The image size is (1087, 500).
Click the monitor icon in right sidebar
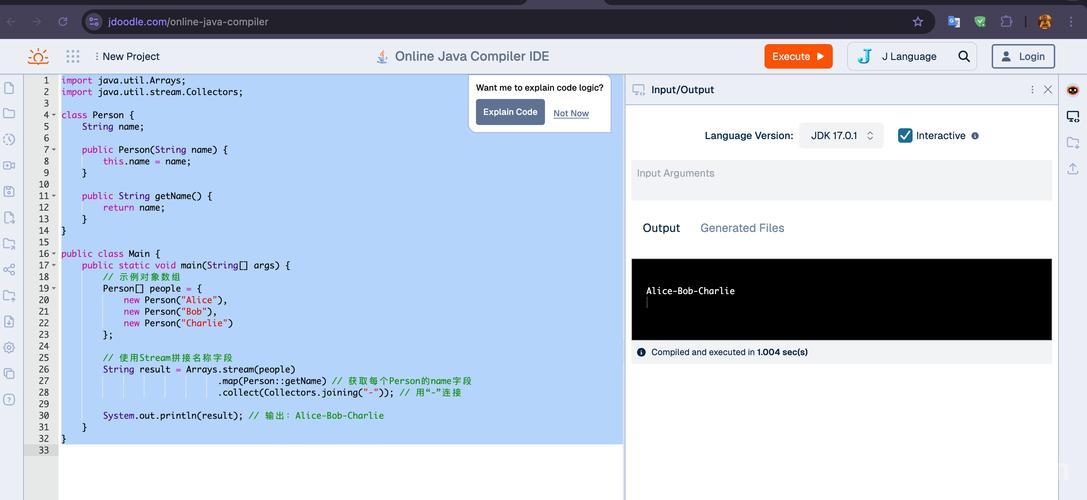click(1072, 117)
